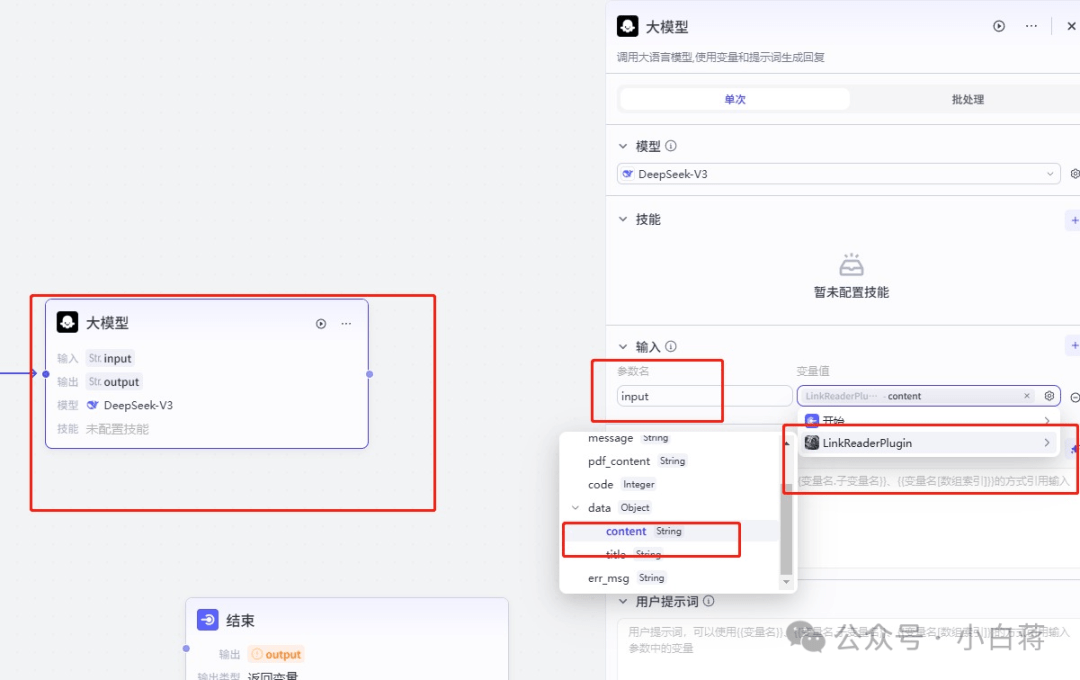Click the variable list scrollbar thumb
1080x680 pixels.
(786, 528)
